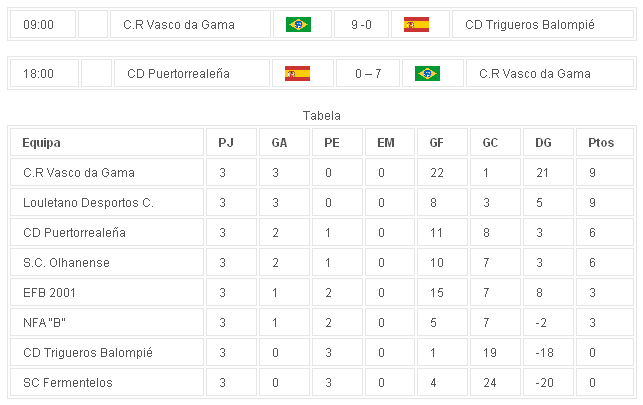This screenshot has height=405, width=643.
Task: Click Spain flag beside CD Trigueros Balompié
Action: click(416, 24)
